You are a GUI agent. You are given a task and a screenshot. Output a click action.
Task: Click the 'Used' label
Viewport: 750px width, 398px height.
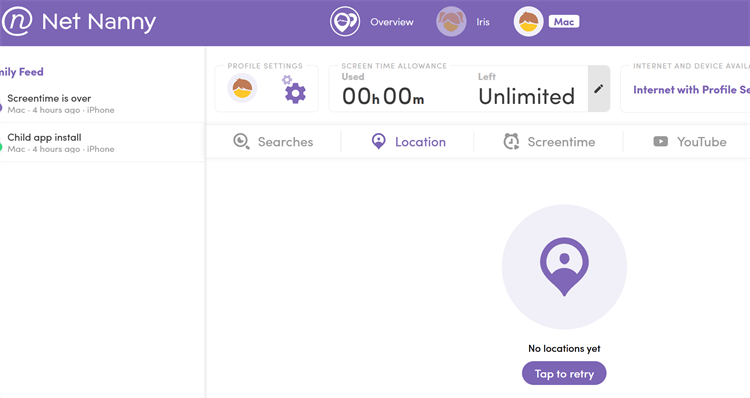tap(353, 77)
